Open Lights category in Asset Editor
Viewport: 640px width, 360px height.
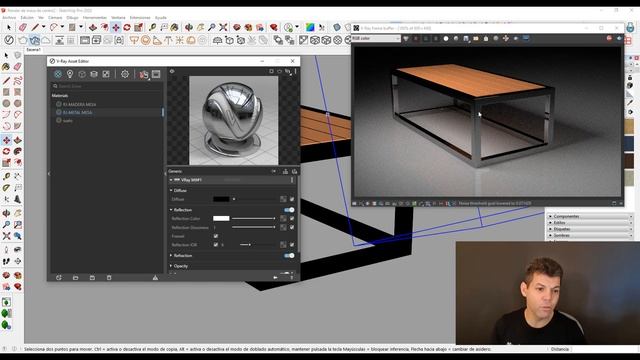pos(70,74)
